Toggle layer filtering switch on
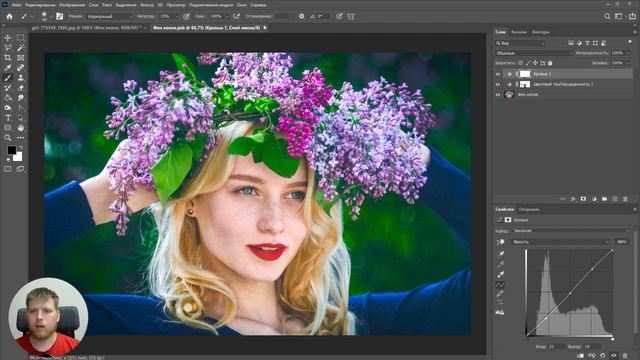Viewport: 640px width, 360px height. click(x=630, y=42)
